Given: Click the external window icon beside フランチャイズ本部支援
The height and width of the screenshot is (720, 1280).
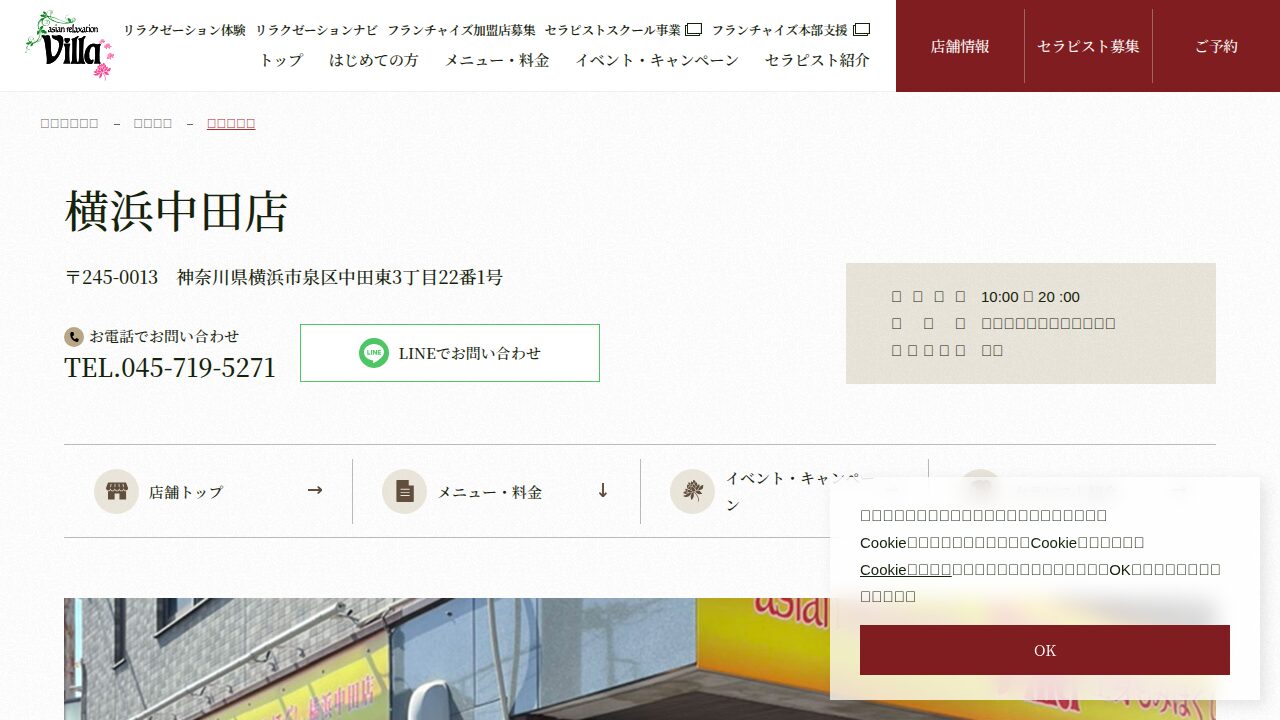Looking at the screenshot, I should [x=861, y=30].
